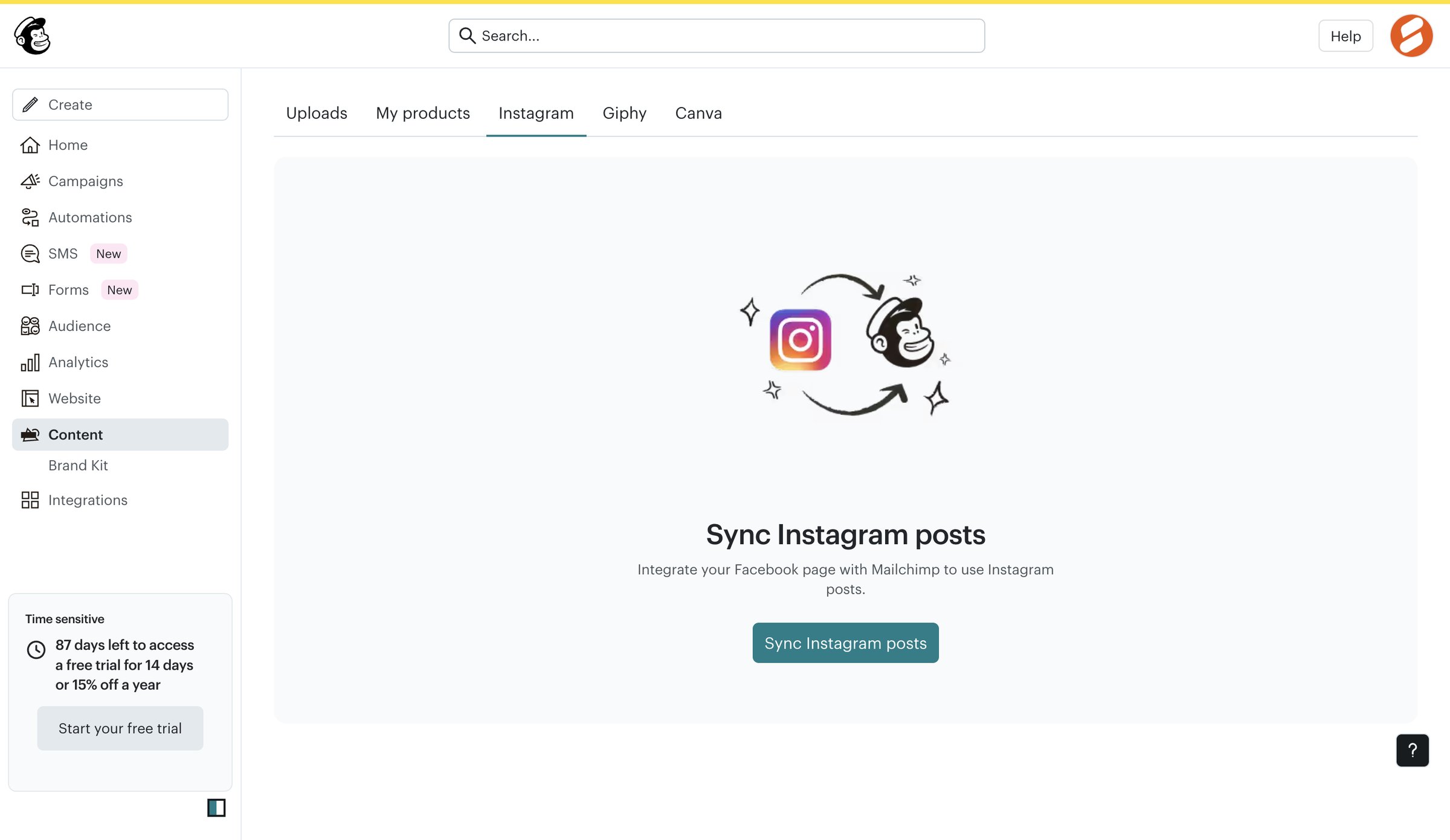Click the 'Time sensitive' label
The height and width of the screenshot is (840, 1450).
click(65, 619)
